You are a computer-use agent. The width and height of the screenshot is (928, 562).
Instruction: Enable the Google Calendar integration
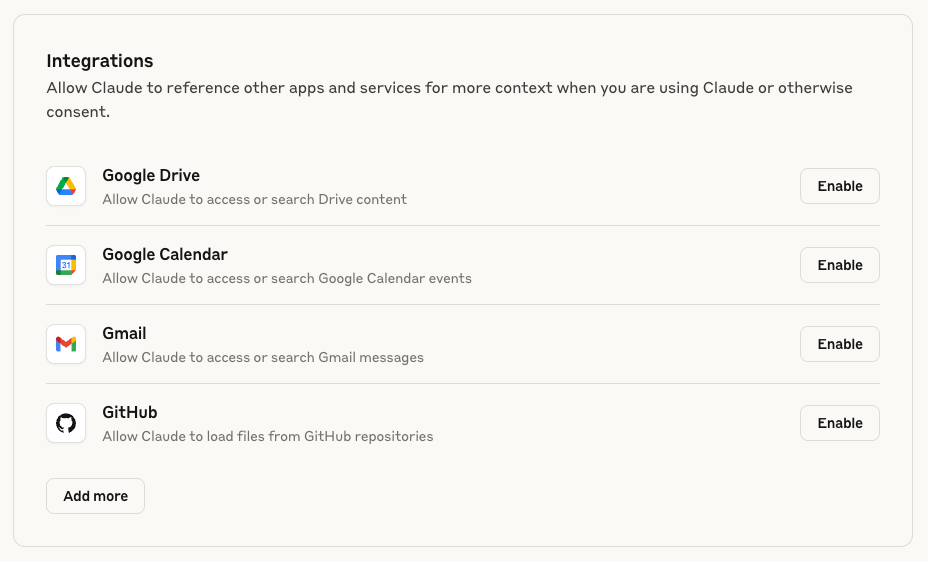(x=839, y=265)
